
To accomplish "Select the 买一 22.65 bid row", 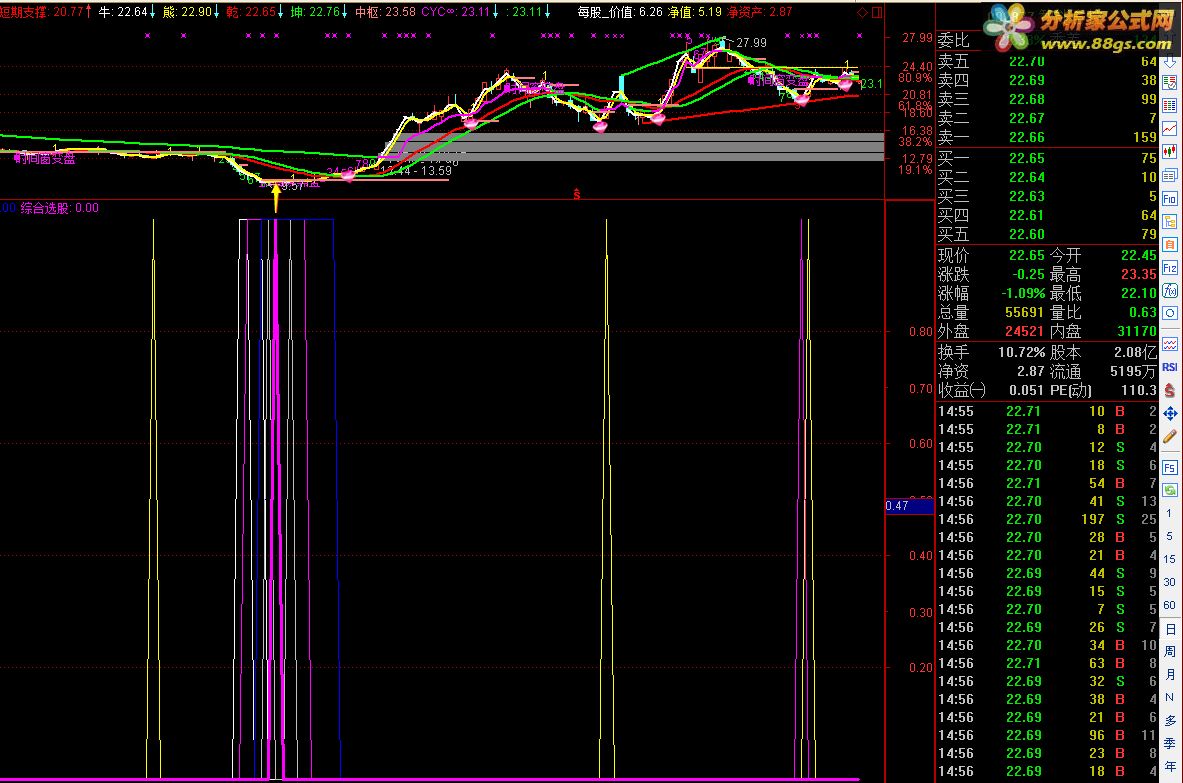I will (1047, 158).
